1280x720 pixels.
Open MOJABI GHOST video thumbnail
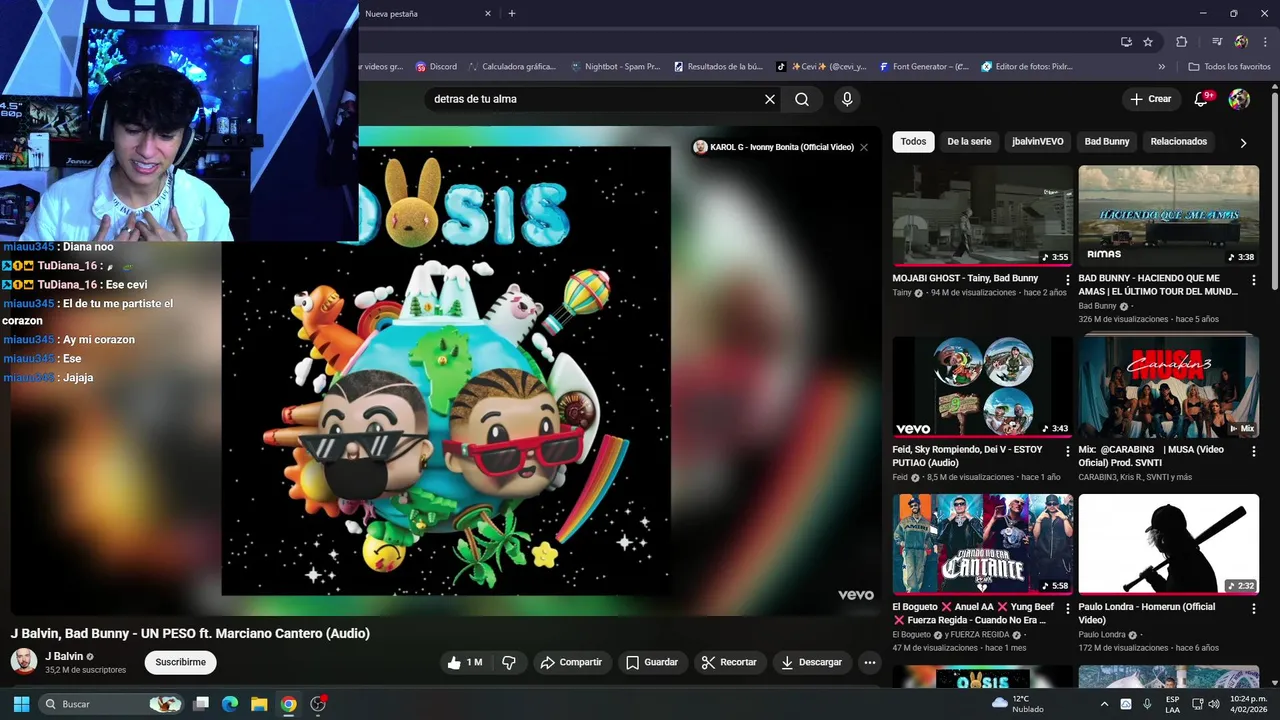(982, 216)
